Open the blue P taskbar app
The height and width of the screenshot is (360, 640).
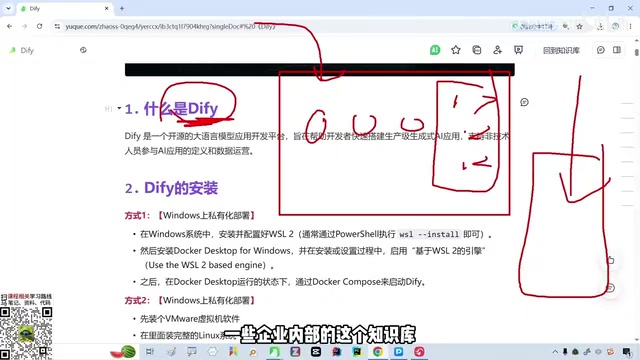tap(398, 351)
